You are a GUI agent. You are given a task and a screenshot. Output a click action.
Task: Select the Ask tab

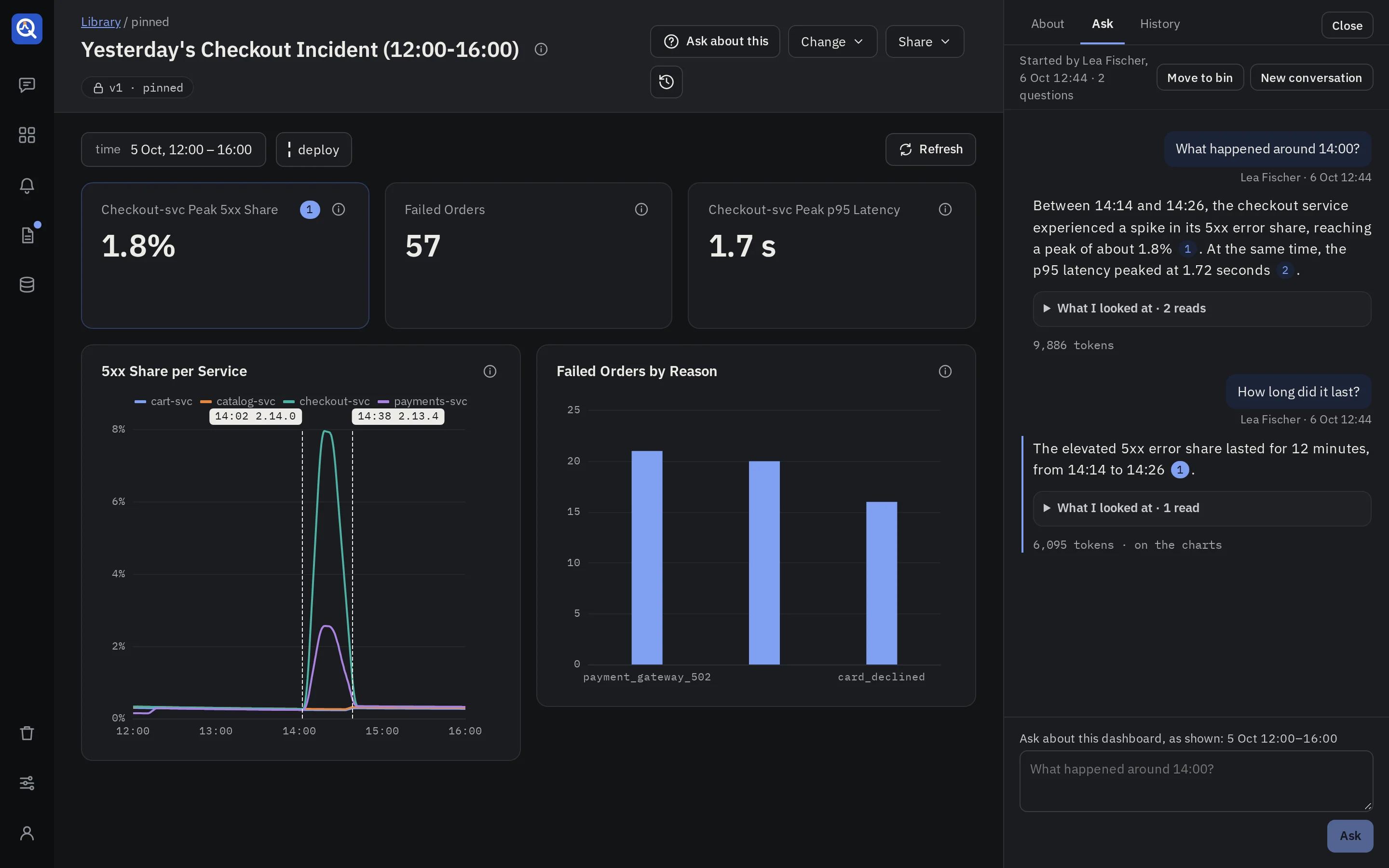pyautogui.click(x=1102, y=24)
